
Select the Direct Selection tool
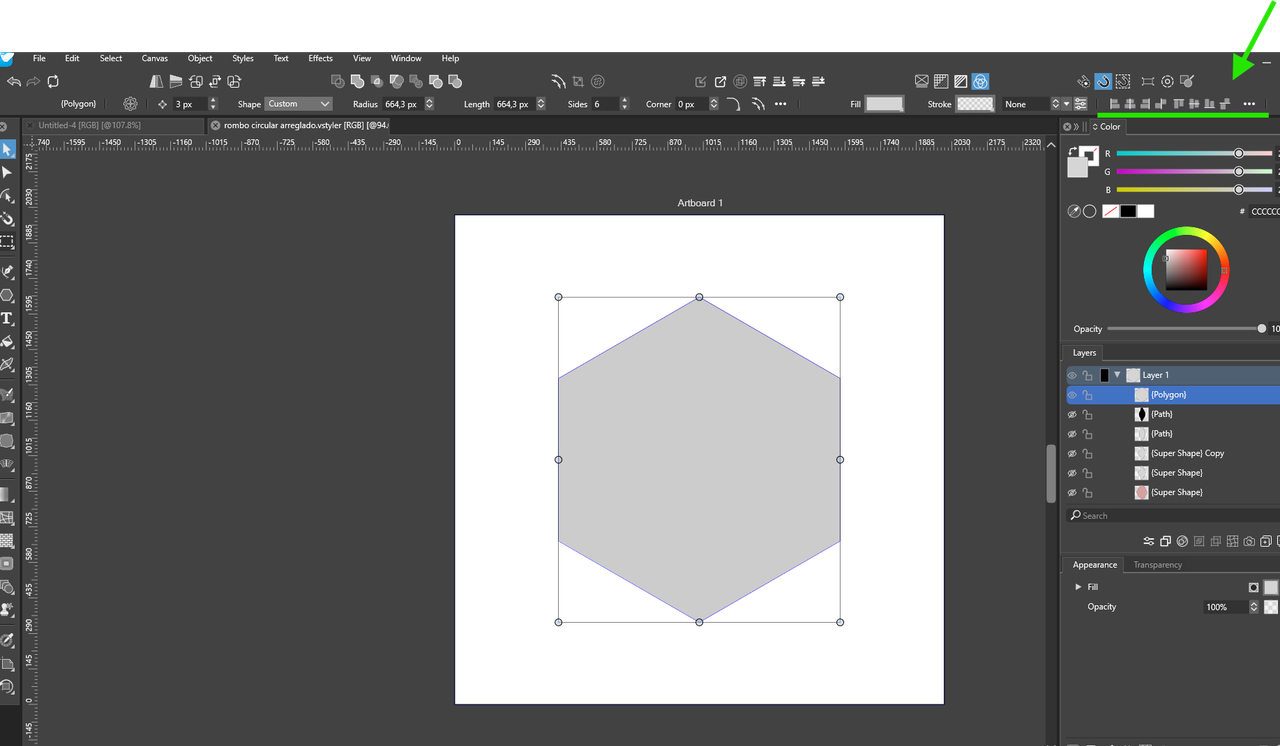tap(7, 173)
